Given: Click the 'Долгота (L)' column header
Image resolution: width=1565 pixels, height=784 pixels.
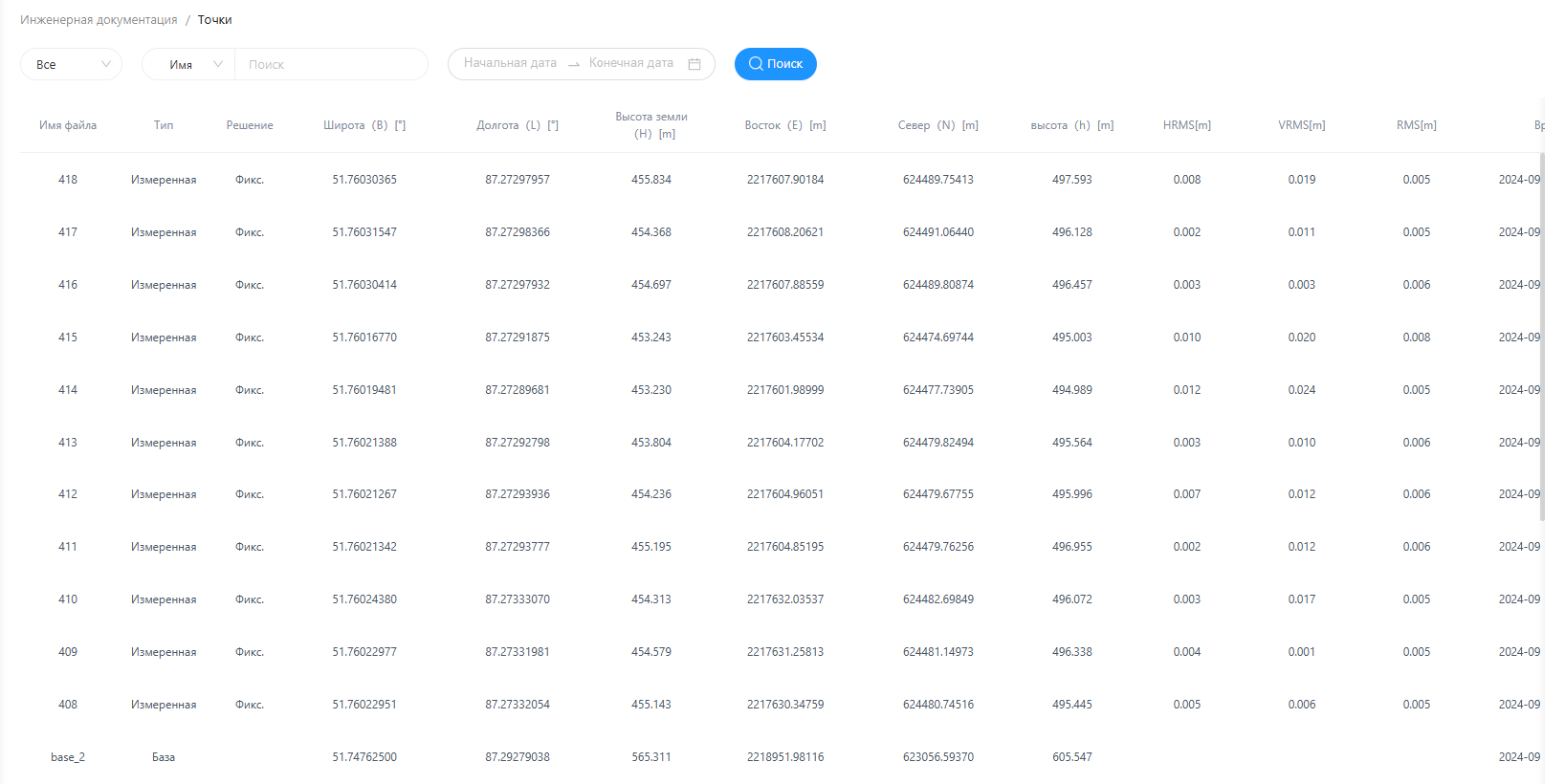Looking at the screenshot, I should pos(518,125).
